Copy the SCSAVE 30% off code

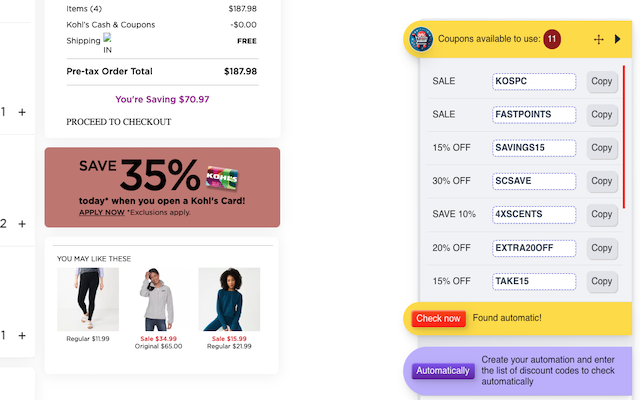pyautogui.click(x=602, y=181)
